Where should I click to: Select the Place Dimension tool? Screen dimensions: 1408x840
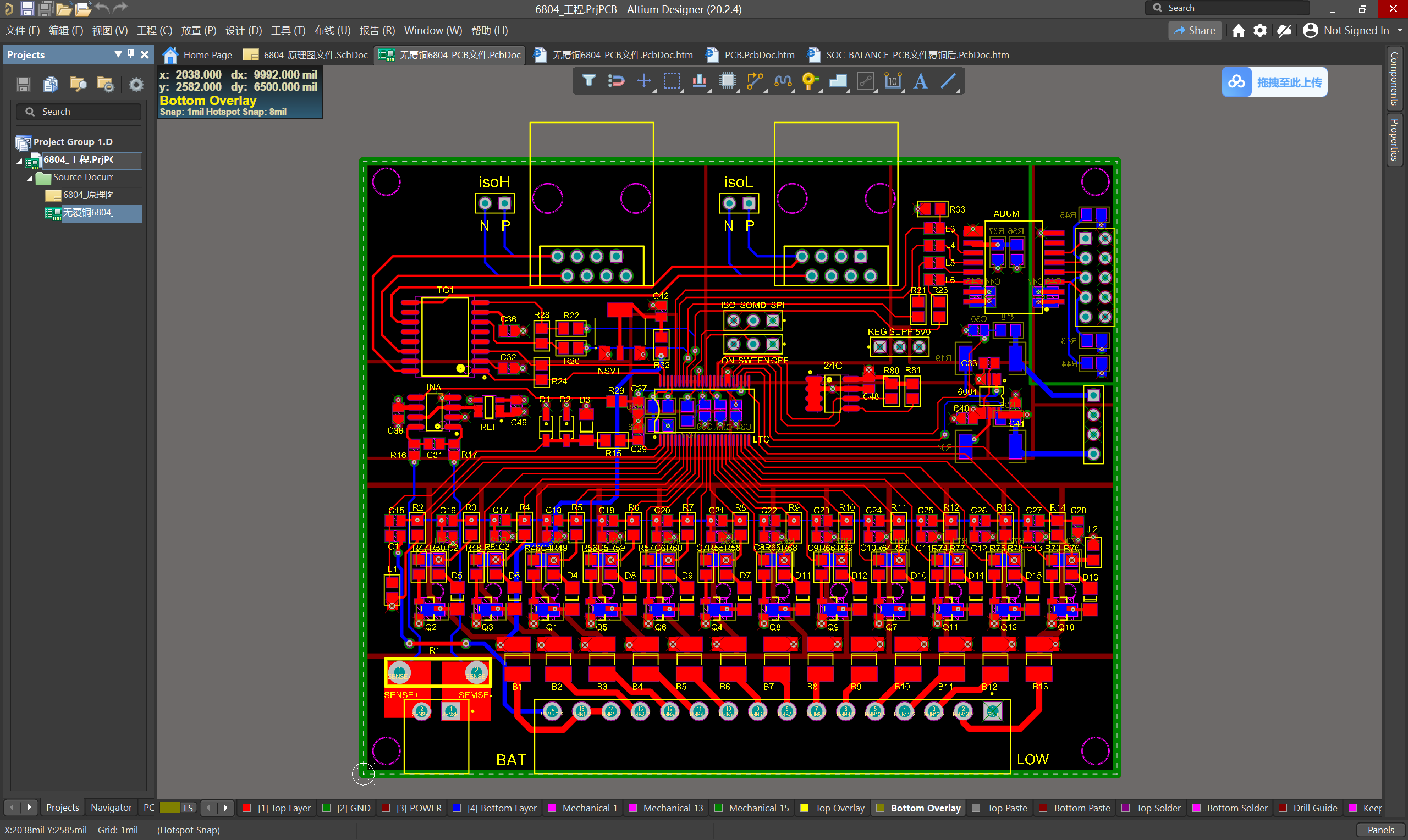(x=894, y=81)
